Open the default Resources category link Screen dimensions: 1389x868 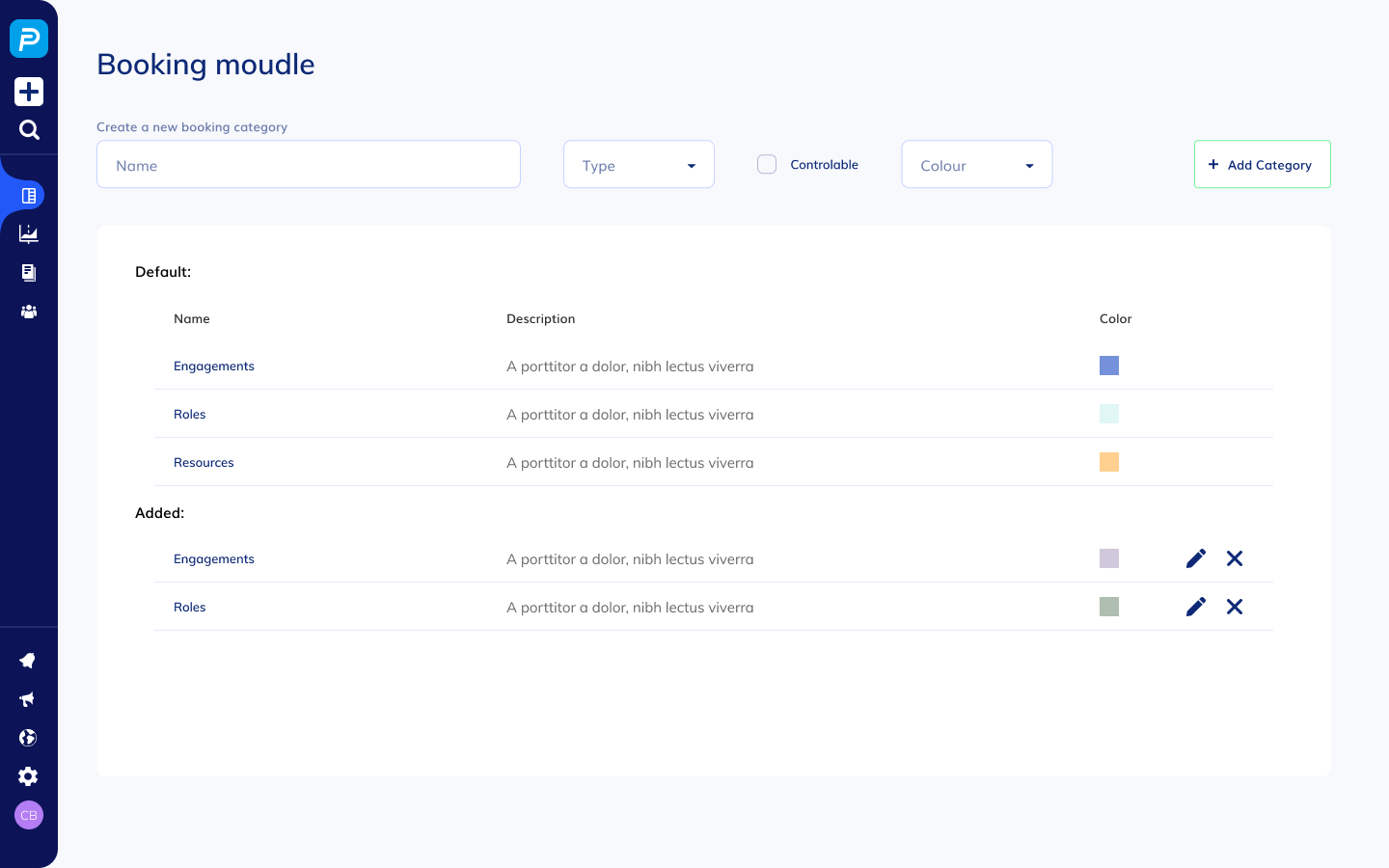[204, 463]
